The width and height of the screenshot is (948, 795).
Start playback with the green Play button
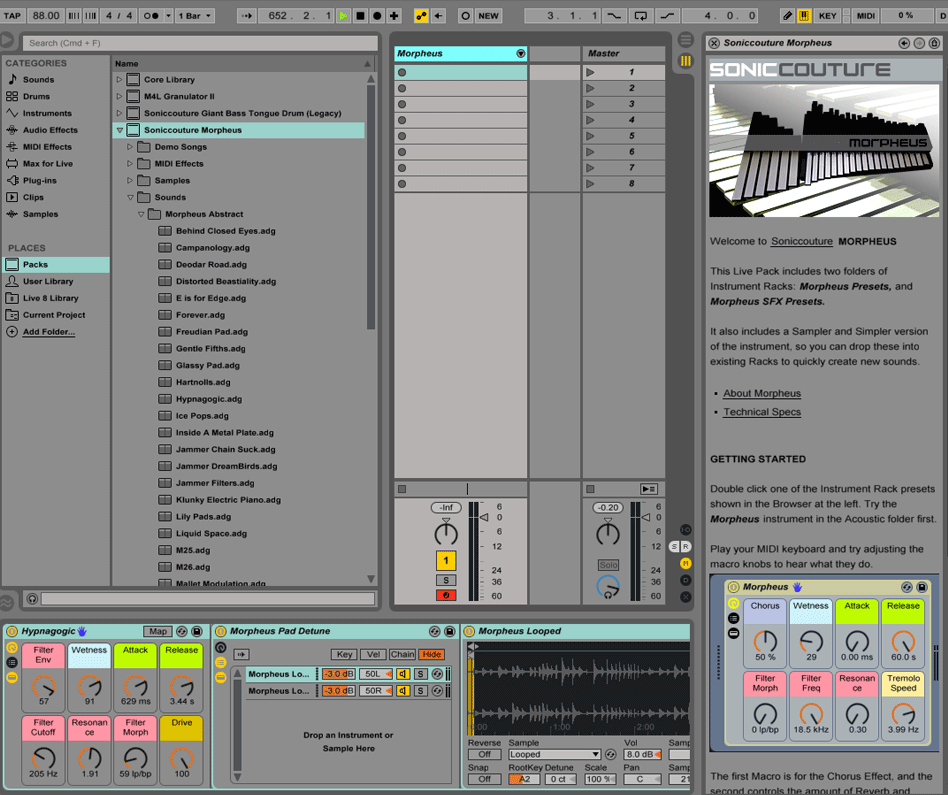point(343,16)
